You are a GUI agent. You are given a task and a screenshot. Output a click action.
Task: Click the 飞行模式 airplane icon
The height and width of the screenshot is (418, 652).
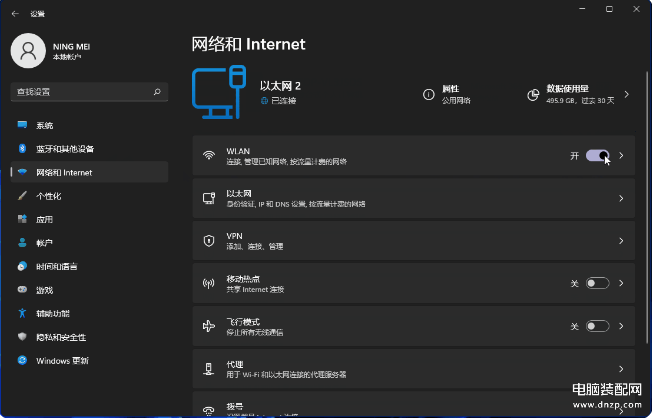[x=209, y=326]
